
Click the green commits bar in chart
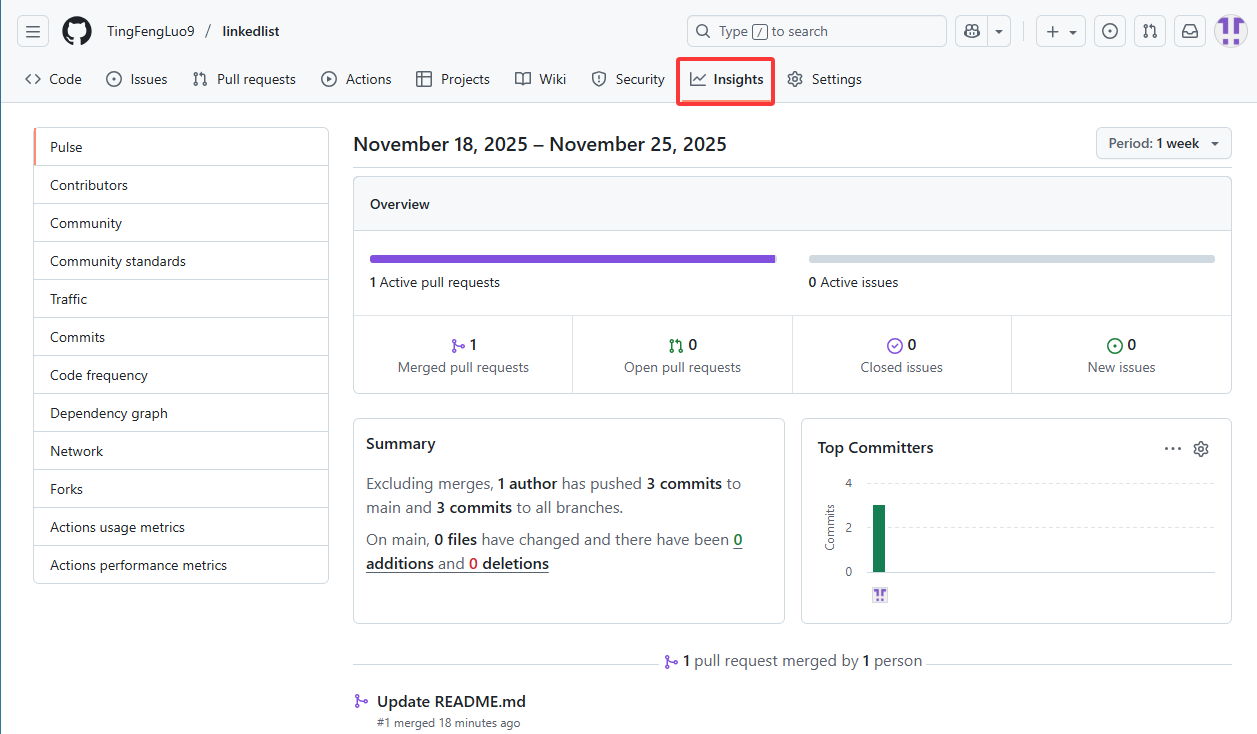click(x=879, y=538)
